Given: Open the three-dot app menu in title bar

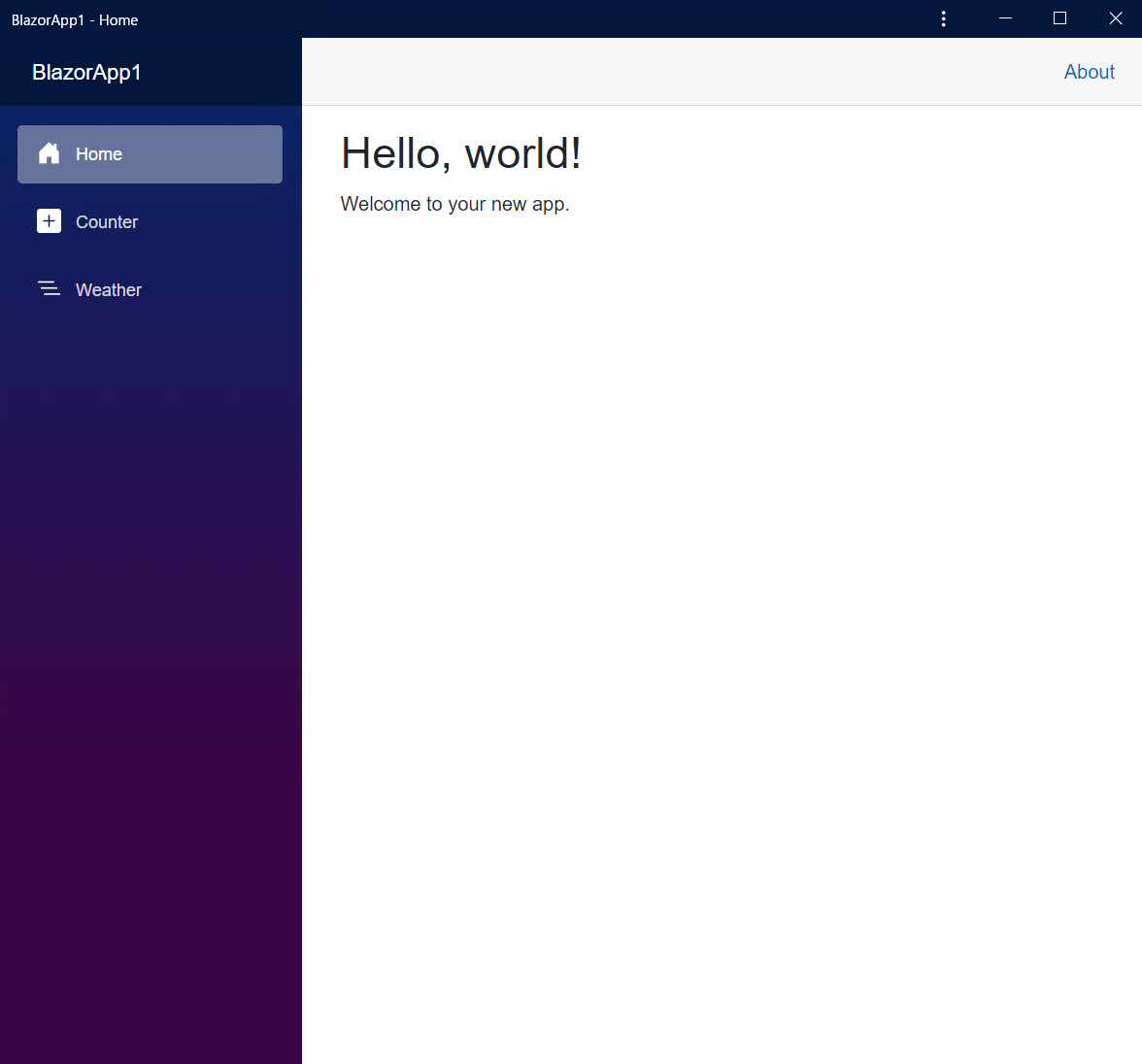Looking at the screenshot, I should (x=943, y=19).
